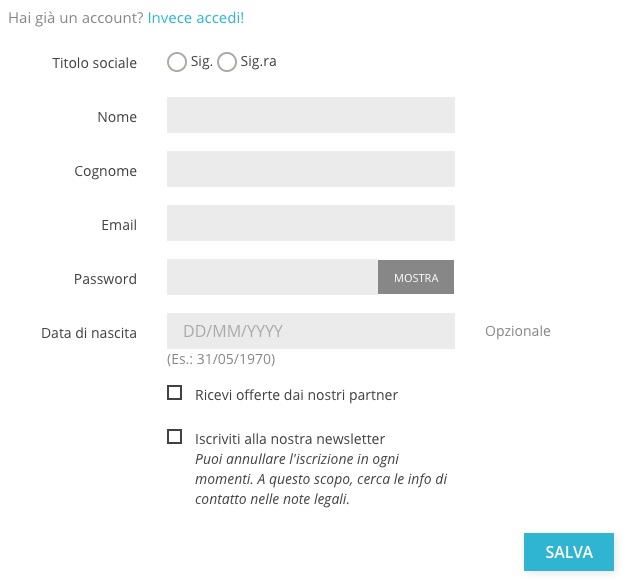Viewport: 627px width, 582px height.
Task: Focus the Password entry field
Action: click(x=272, y=277)
